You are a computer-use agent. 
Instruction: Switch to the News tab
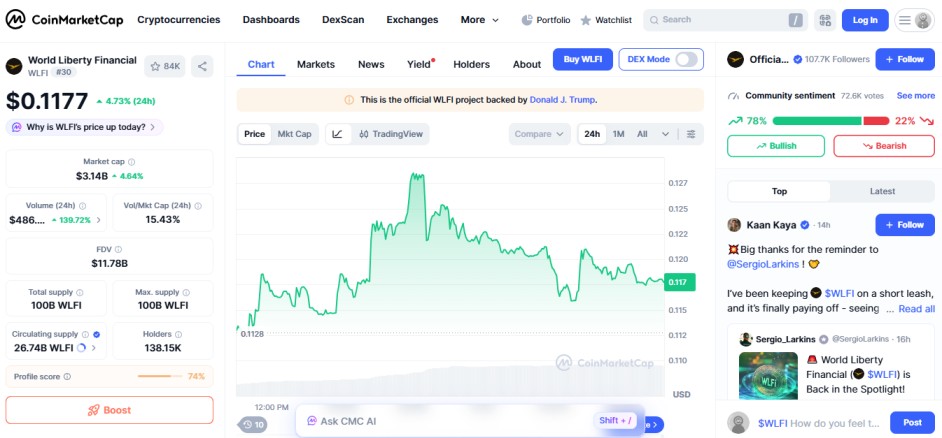371,64
